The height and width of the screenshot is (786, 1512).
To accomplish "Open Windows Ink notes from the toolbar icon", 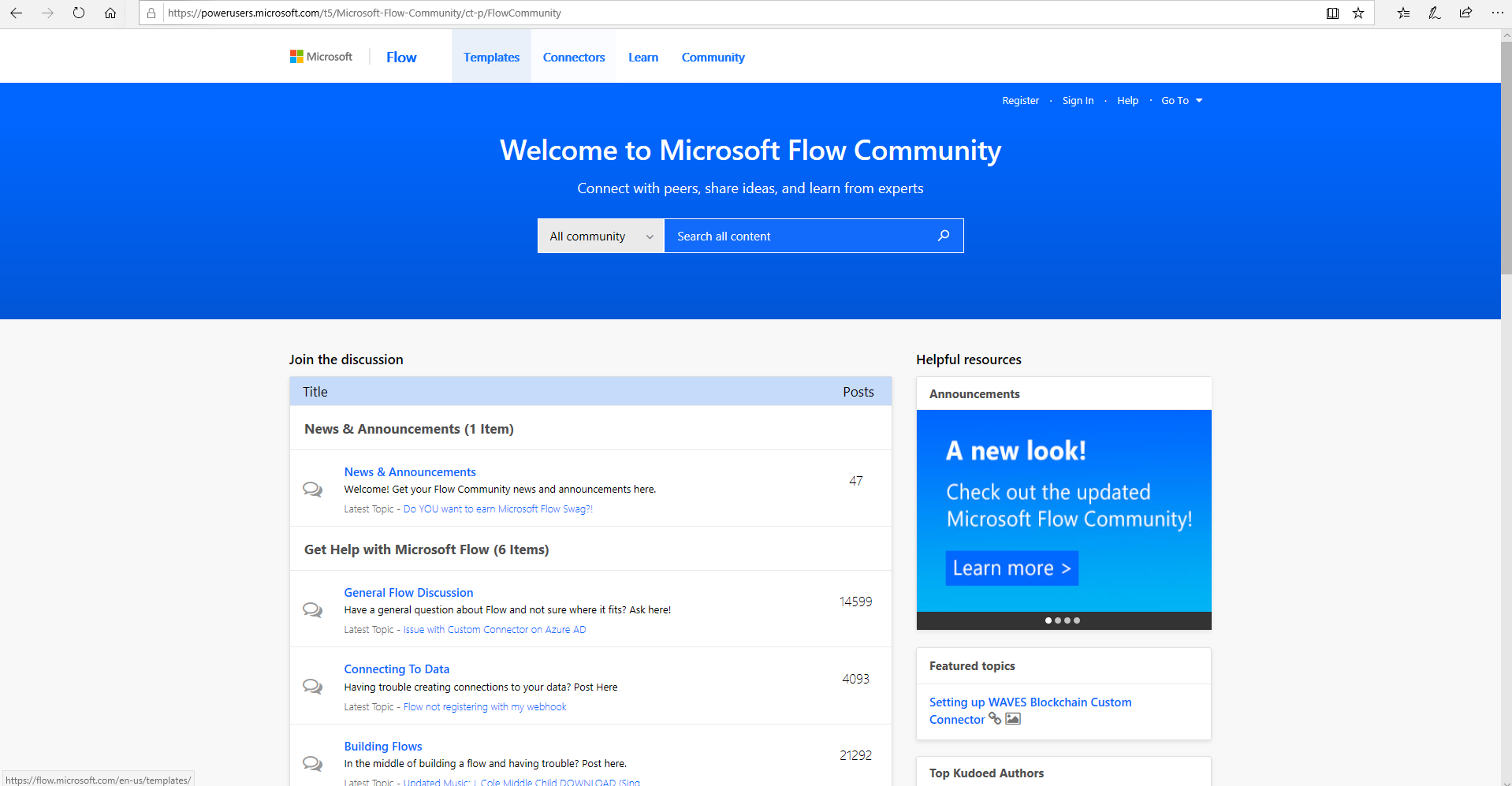I will (x=1434, y=13).
